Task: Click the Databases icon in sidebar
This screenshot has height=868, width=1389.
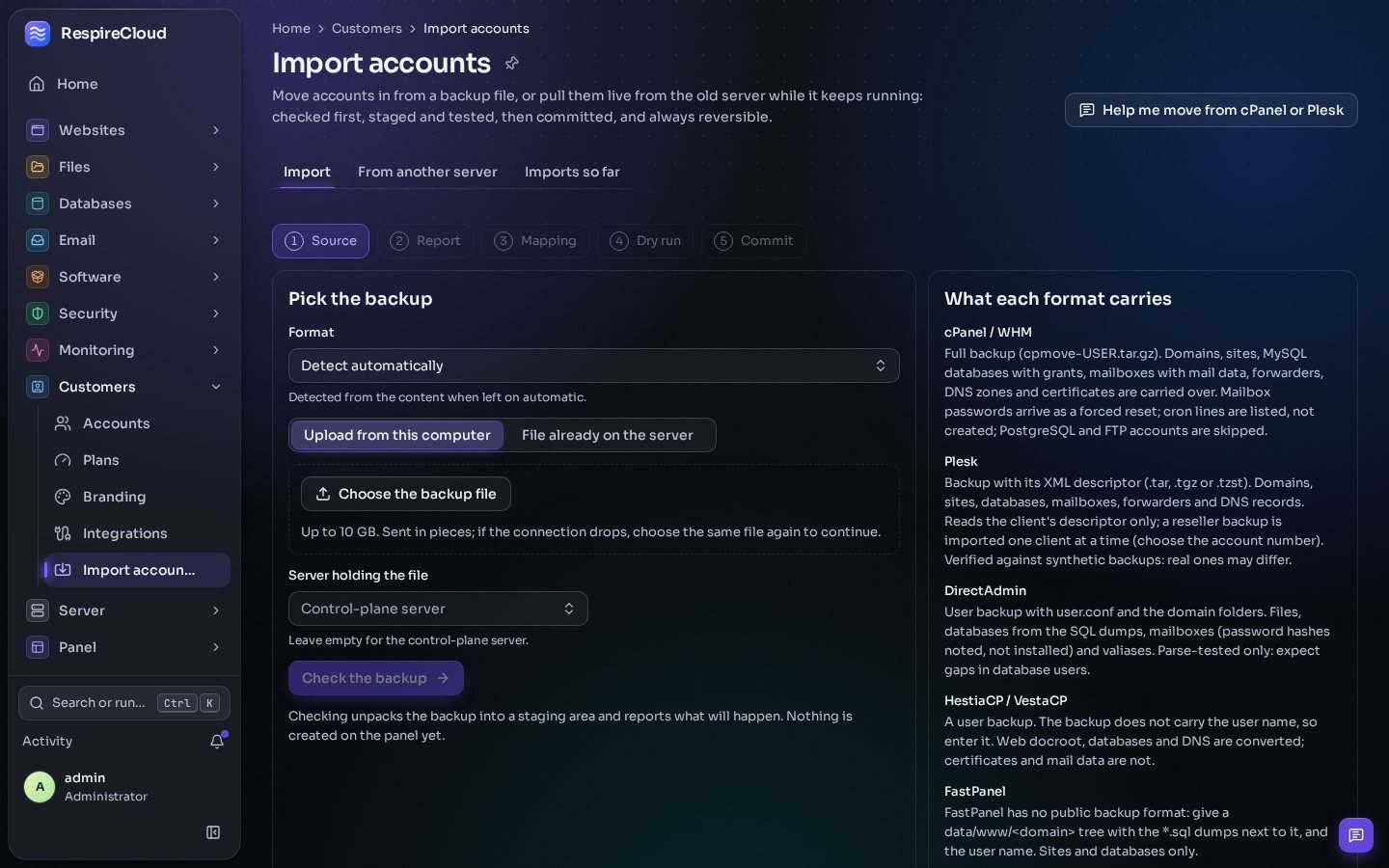Action: tap(38, 203)
